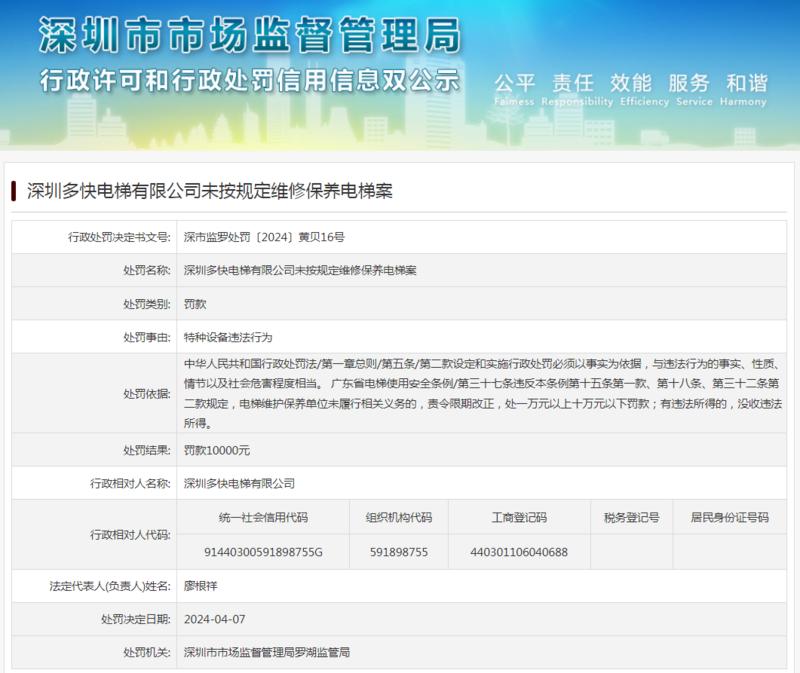Click the 行政许可和行政处罚信用信息双公示 subtitle
800x673 pixels.
[250, 81]
